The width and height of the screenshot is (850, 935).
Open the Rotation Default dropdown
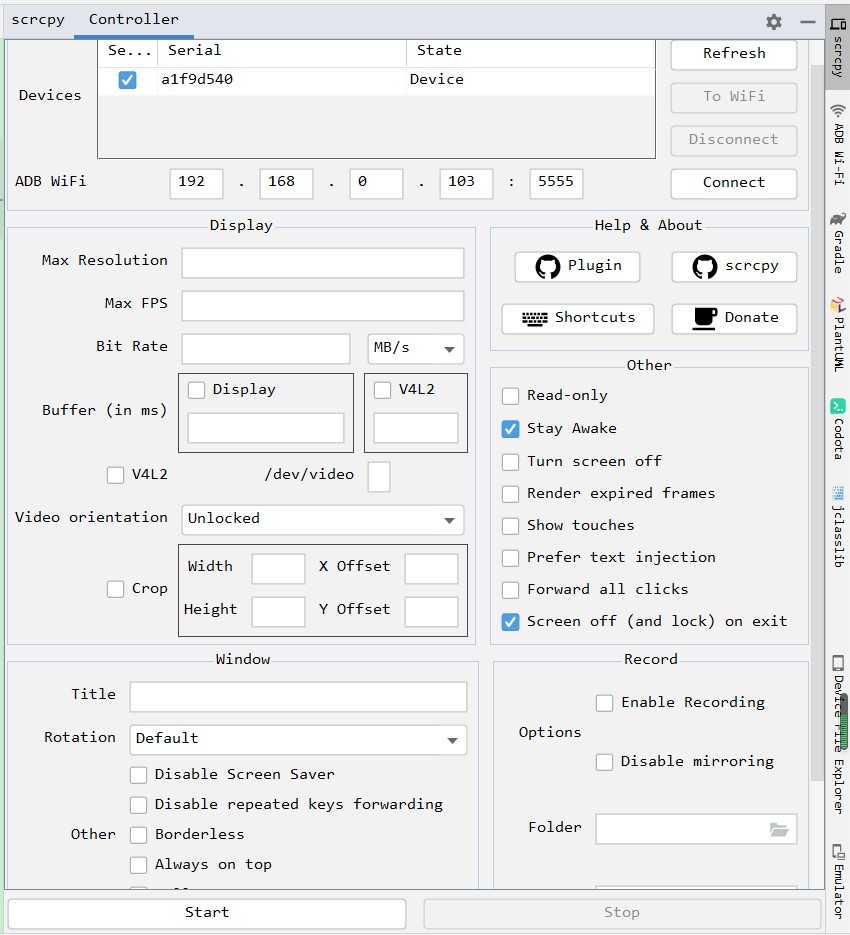click(x=298, y=739)
